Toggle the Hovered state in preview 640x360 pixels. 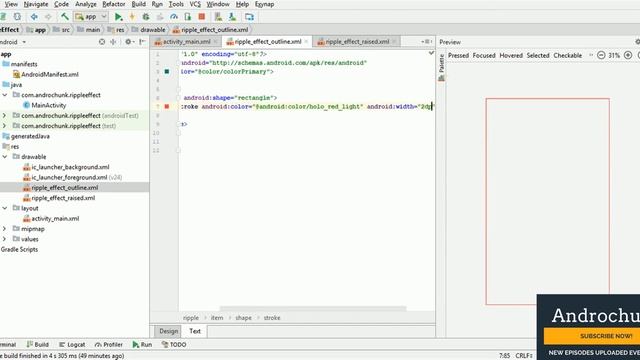(x=511, y=55)
